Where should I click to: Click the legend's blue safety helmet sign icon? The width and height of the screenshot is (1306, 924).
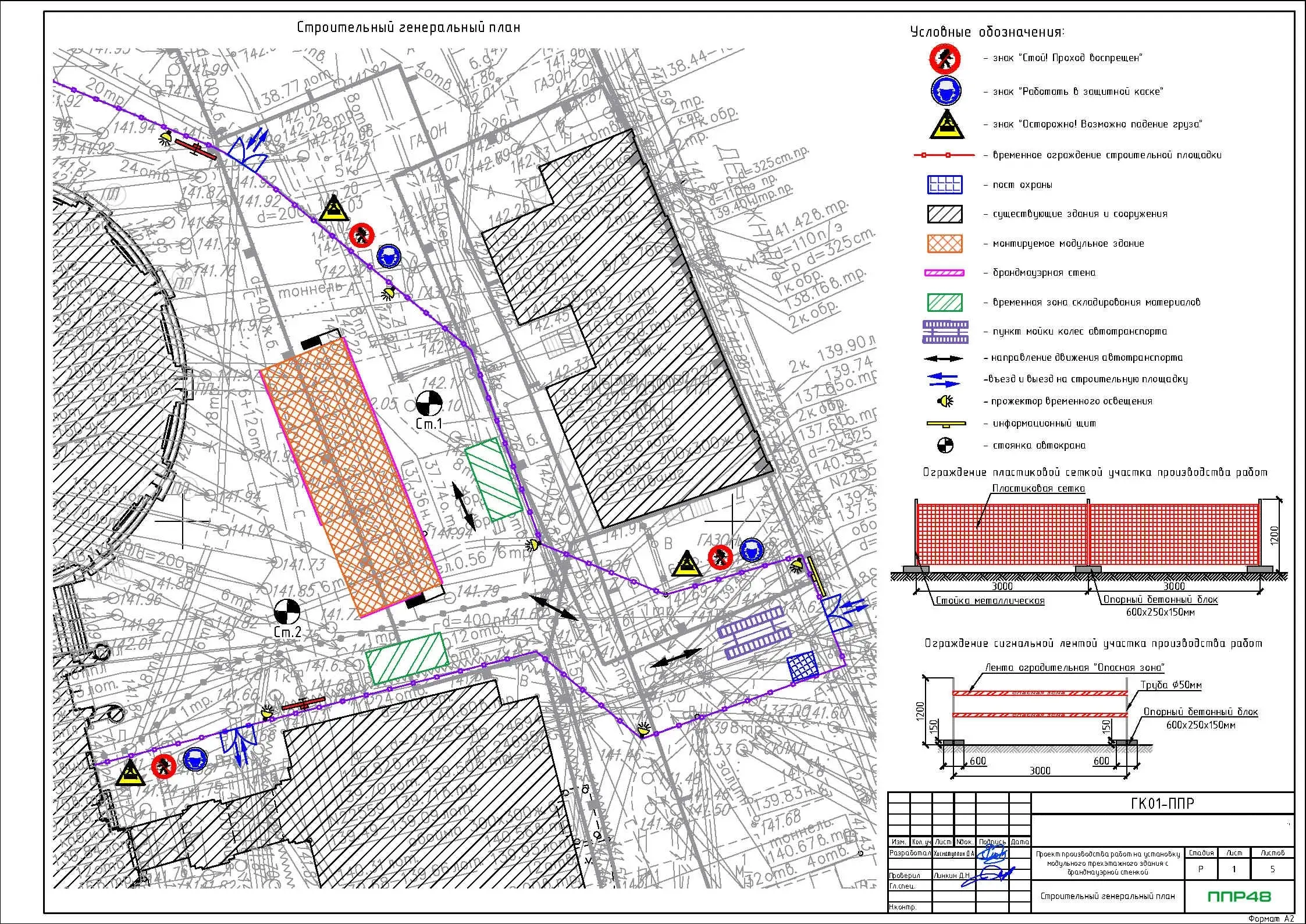coord(946,91)
